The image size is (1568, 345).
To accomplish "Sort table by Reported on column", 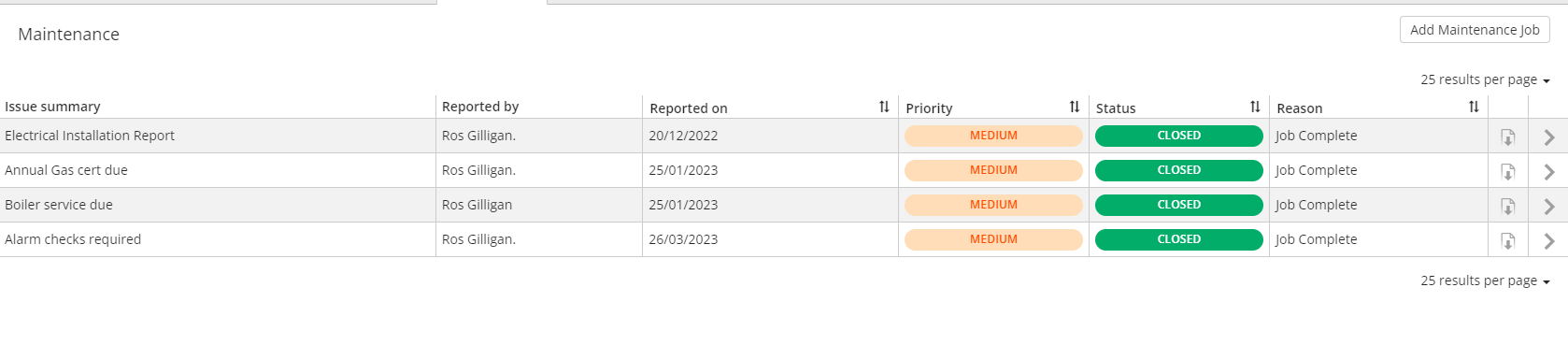I will (884, 107).
